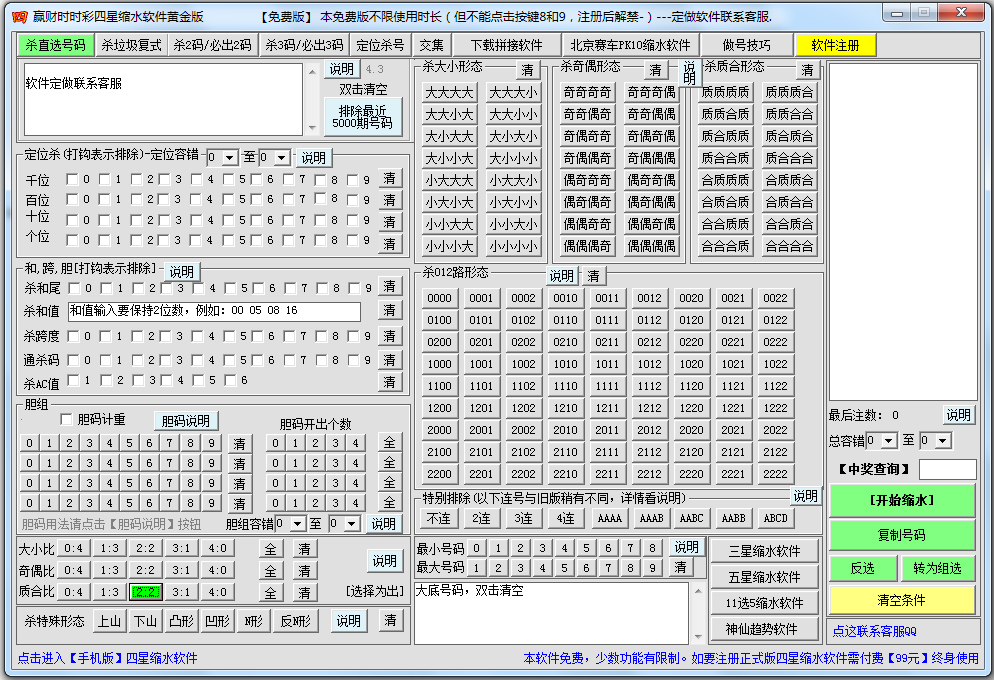The width and height of the screenshot is (994, 680).
Task: Open the 点击进入手机版 link
Action: coord(108,658)
